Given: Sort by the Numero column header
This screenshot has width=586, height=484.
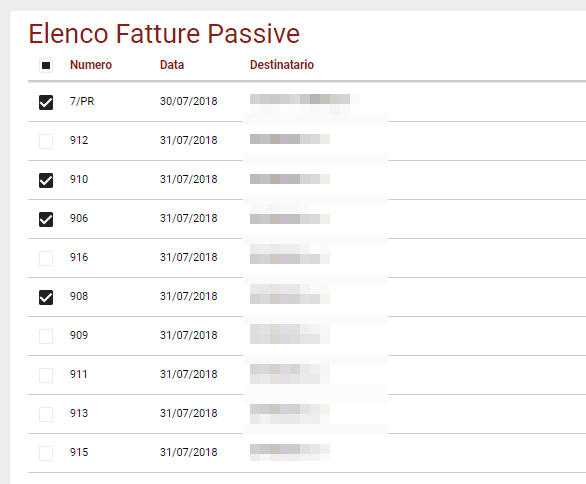Looking at the screenshot, I should 91,65.
